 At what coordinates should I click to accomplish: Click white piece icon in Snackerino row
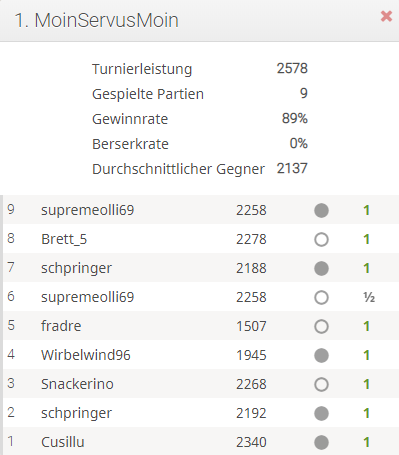[321, 384]
